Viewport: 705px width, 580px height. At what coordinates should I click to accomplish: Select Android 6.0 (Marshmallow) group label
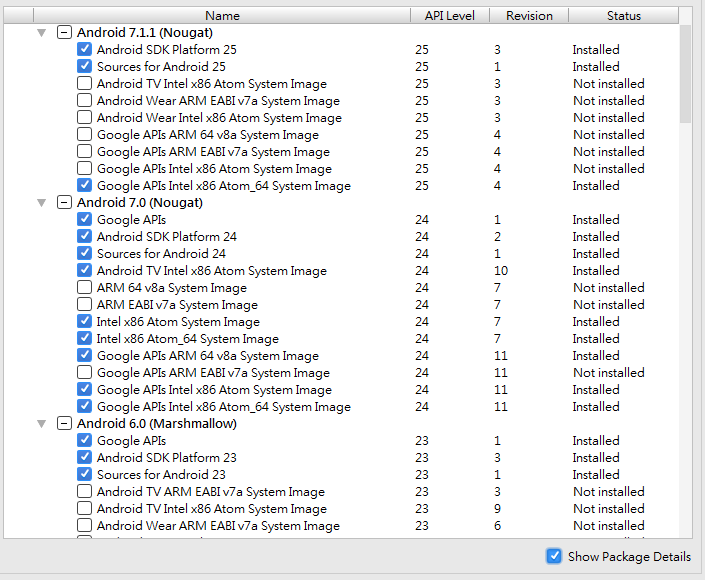(157, 424)
